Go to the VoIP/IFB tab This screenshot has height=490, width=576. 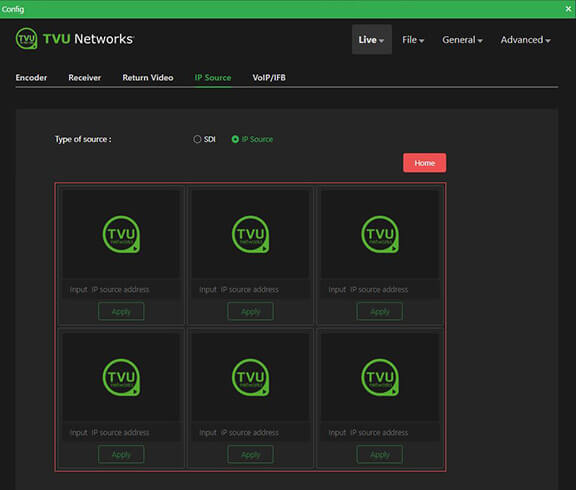tap(269, 78)
